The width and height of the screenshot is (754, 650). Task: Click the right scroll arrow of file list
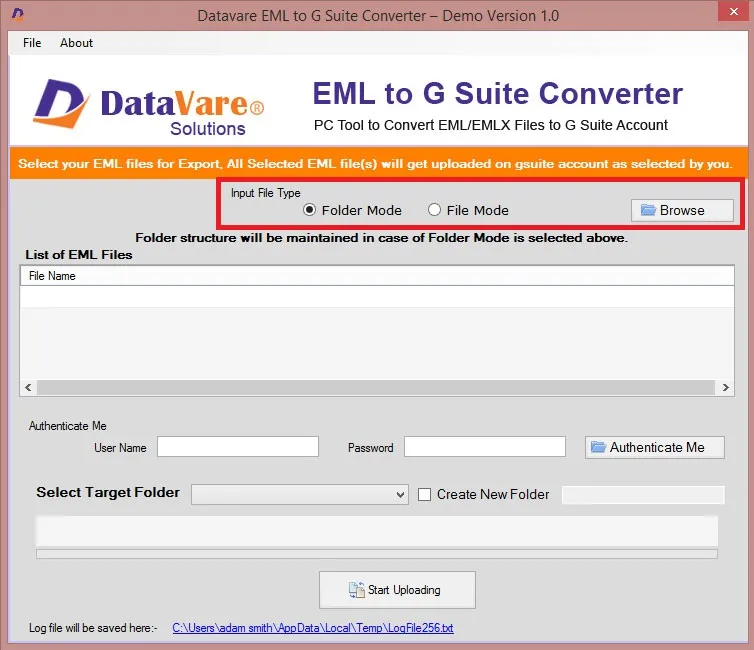725,388
